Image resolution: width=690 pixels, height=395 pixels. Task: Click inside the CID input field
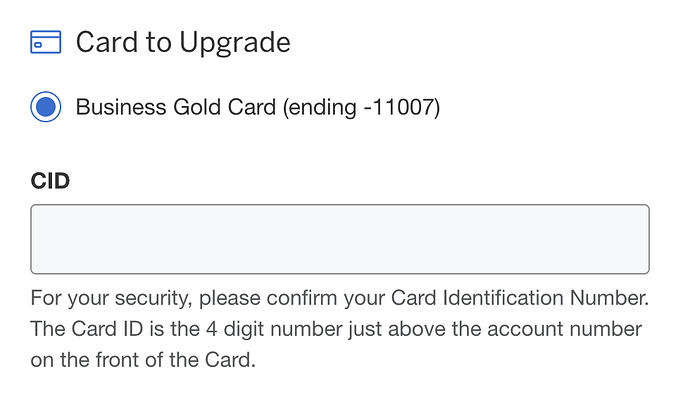pos(340,239)
